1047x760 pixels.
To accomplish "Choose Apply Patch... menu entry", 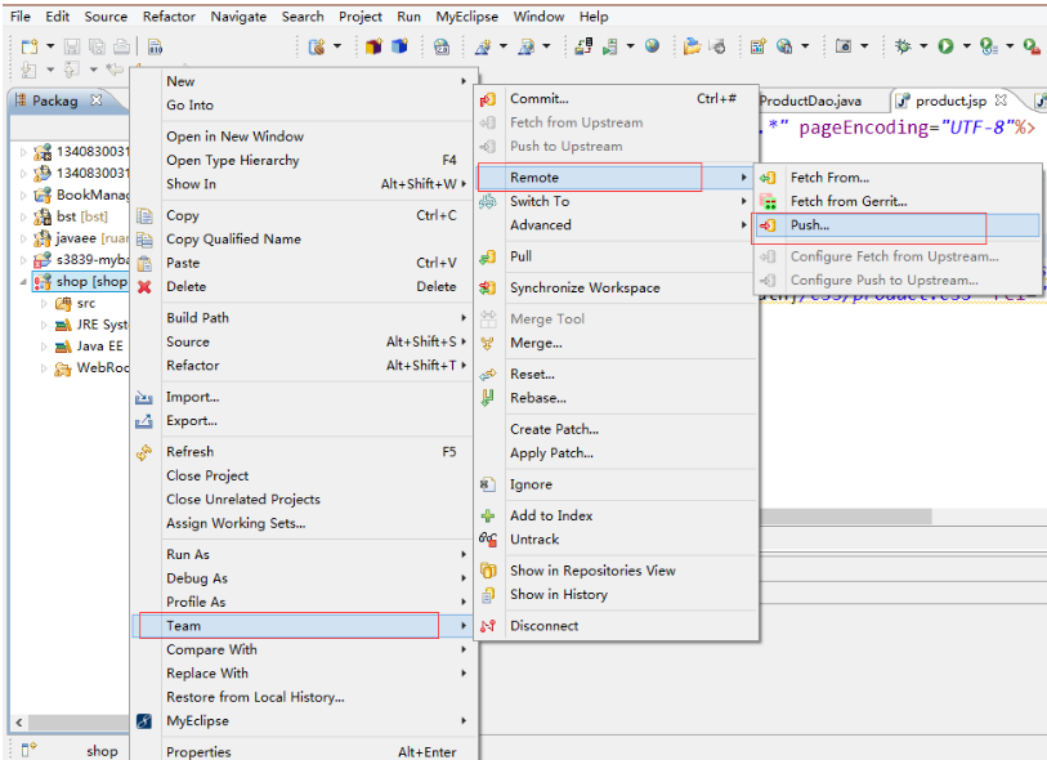I will tap(551, 453).
